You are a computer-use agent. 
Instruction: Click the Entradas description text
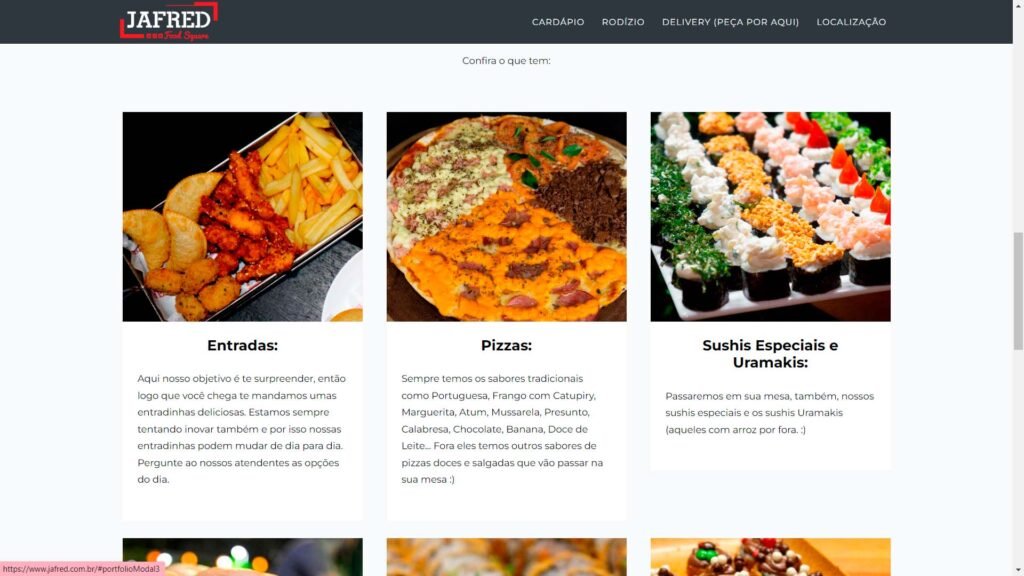tap(242, 429)
